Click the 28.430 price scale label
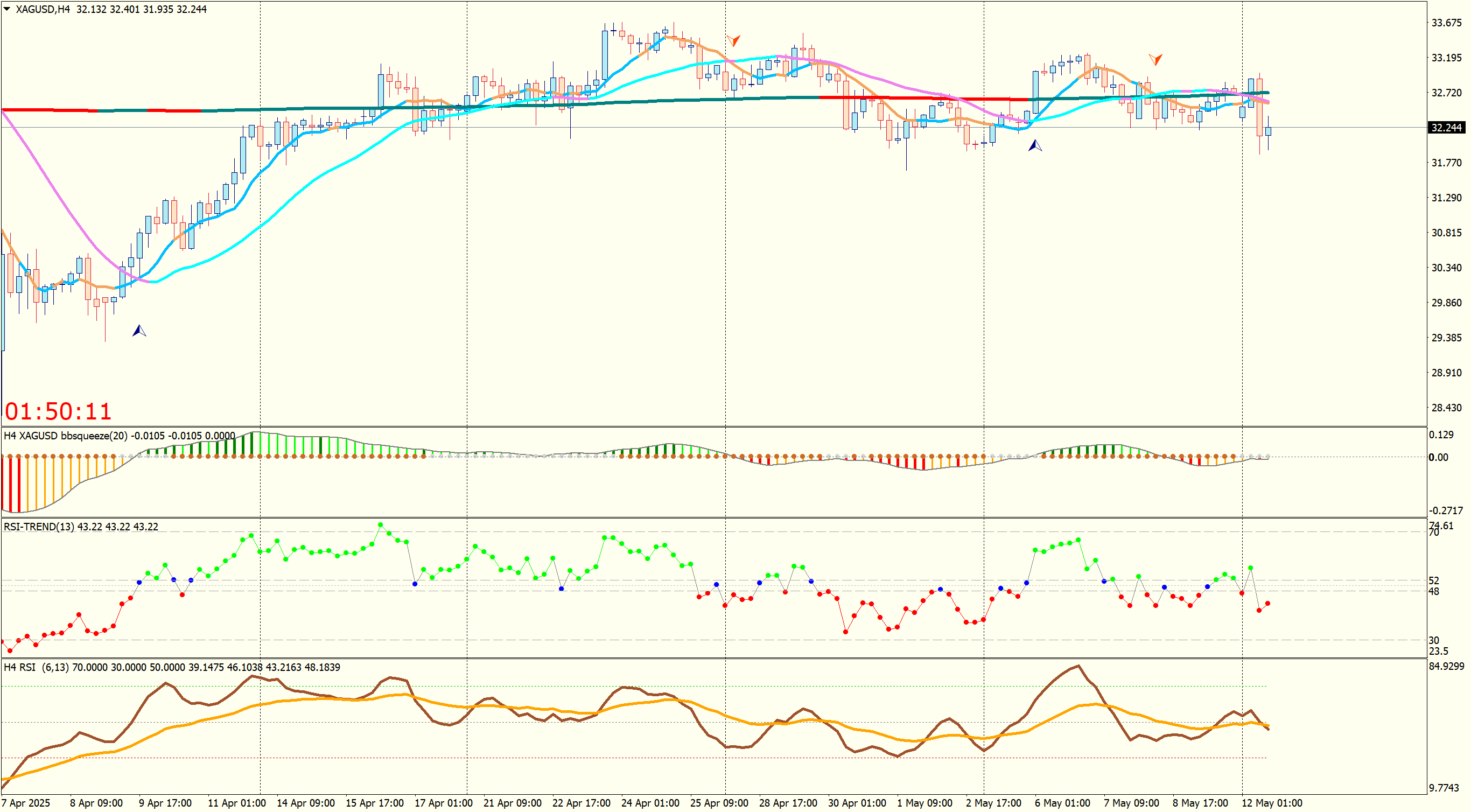 (x=1446, y=407)
